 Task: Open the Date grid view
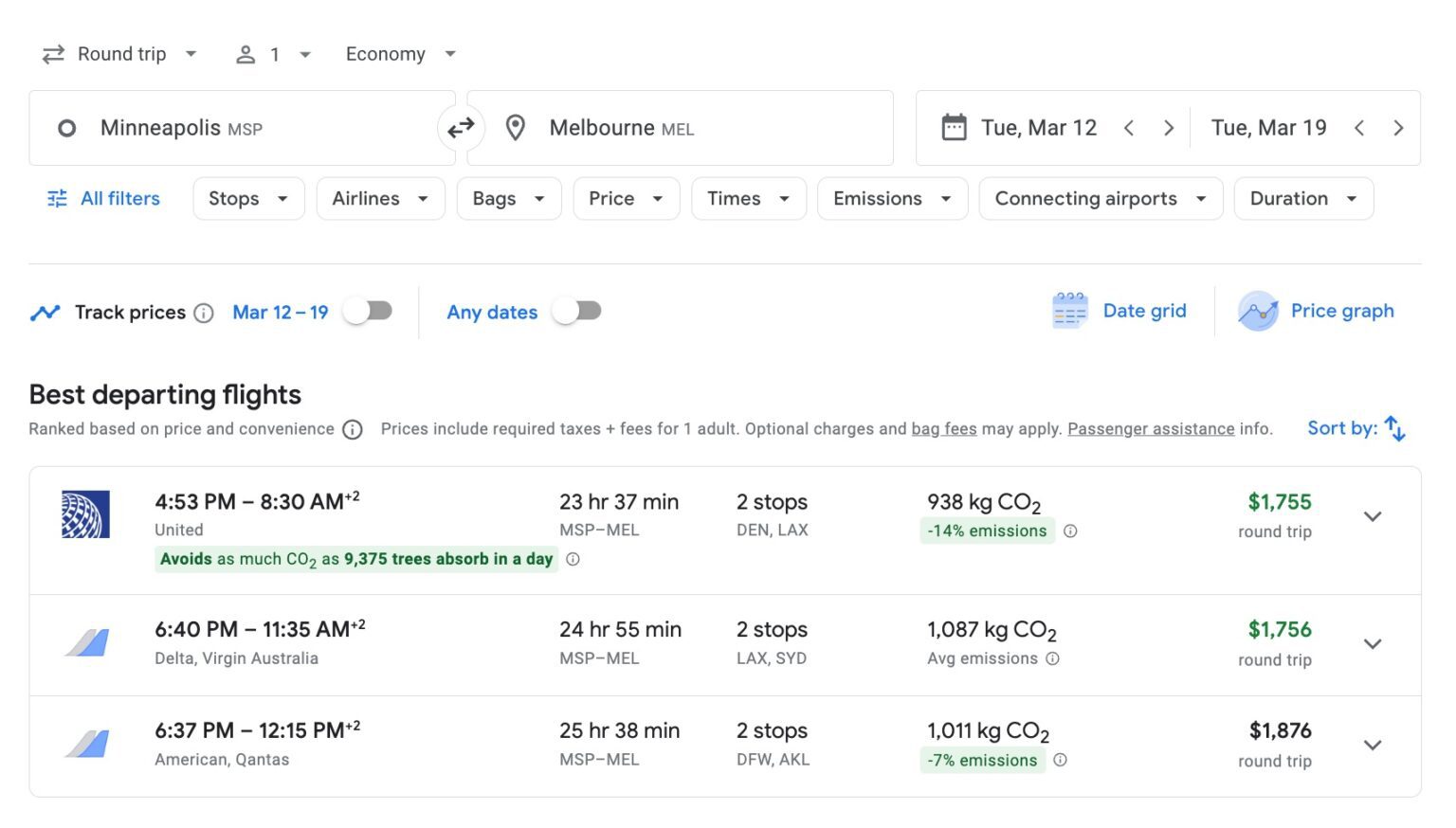coord(1119,311)
